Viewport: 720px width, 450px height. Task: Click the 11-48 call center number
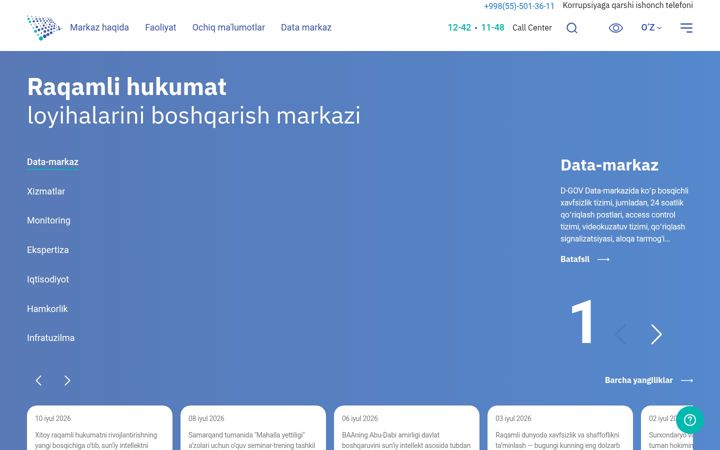pos(493,28)
